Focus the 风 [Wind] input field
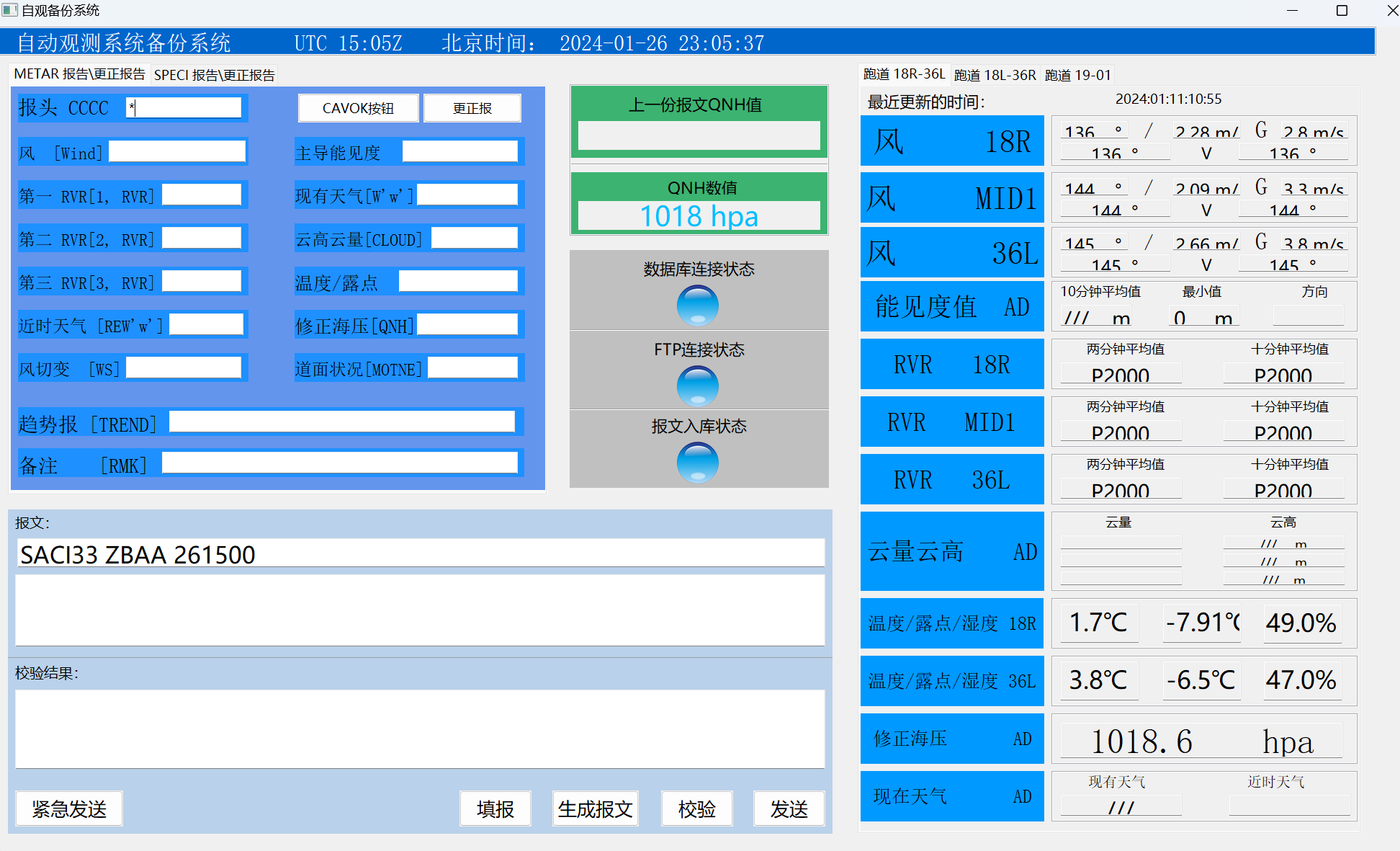 pyautogui.click(x=177, y=151)
